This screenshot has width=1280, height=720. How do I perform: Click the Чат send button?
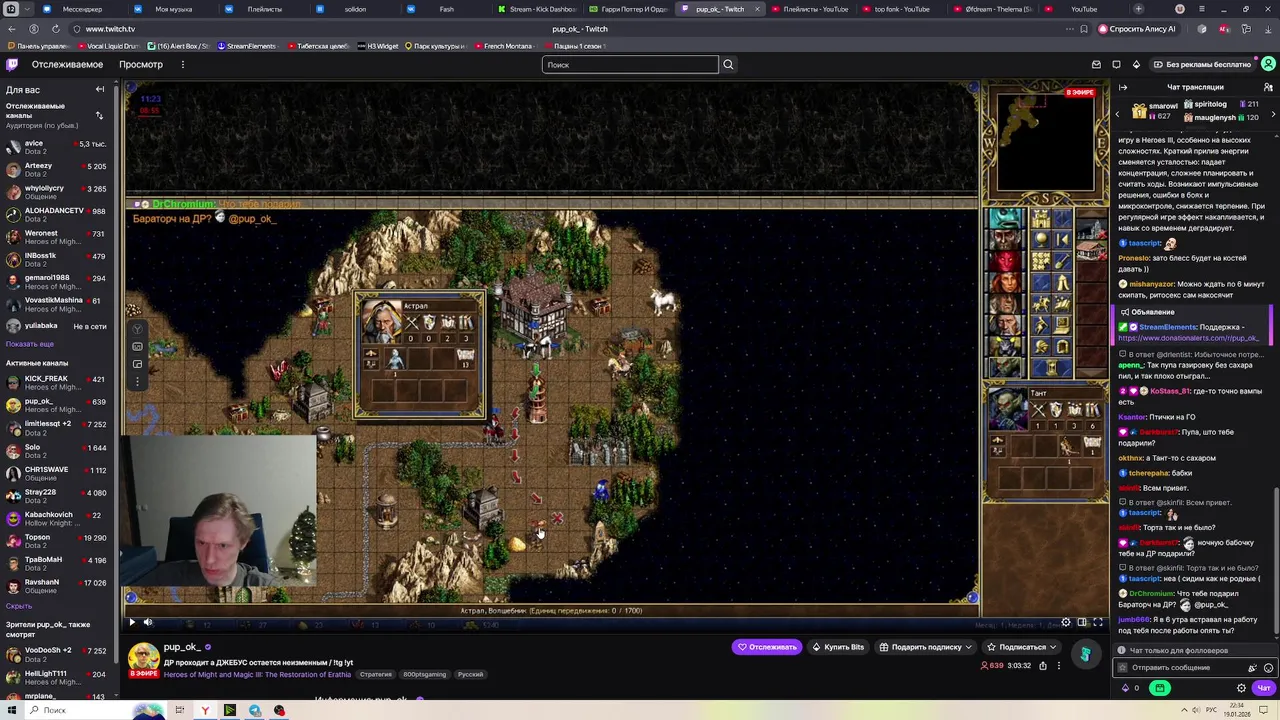point(1264,688)
